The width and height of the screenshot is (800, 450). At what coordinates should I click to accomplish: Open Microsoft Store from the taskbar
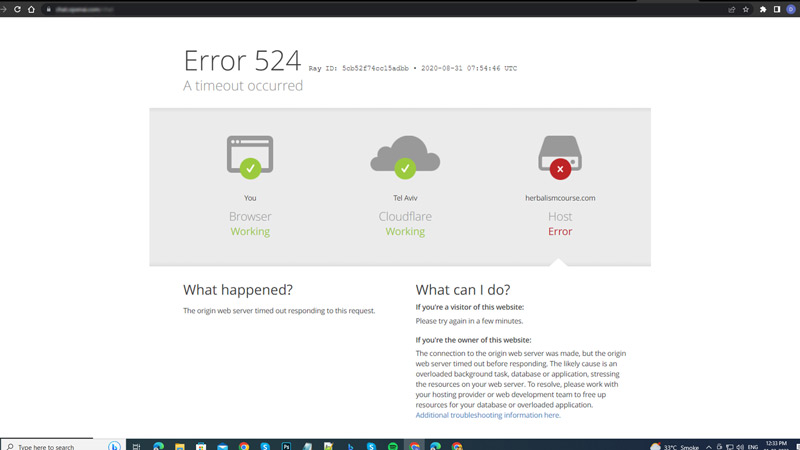(x=201, y=446)
